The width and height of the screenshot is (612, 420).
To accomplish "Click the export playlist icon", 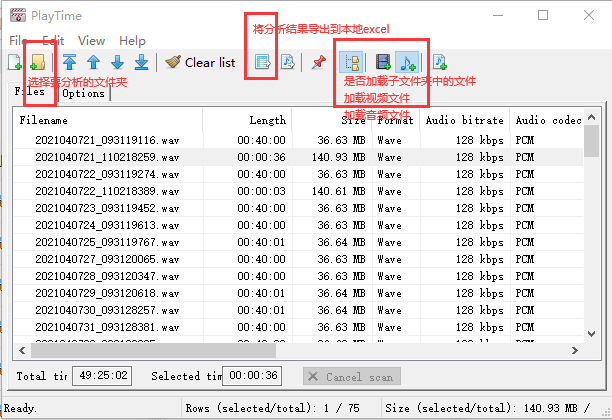I will coord(288,62).
